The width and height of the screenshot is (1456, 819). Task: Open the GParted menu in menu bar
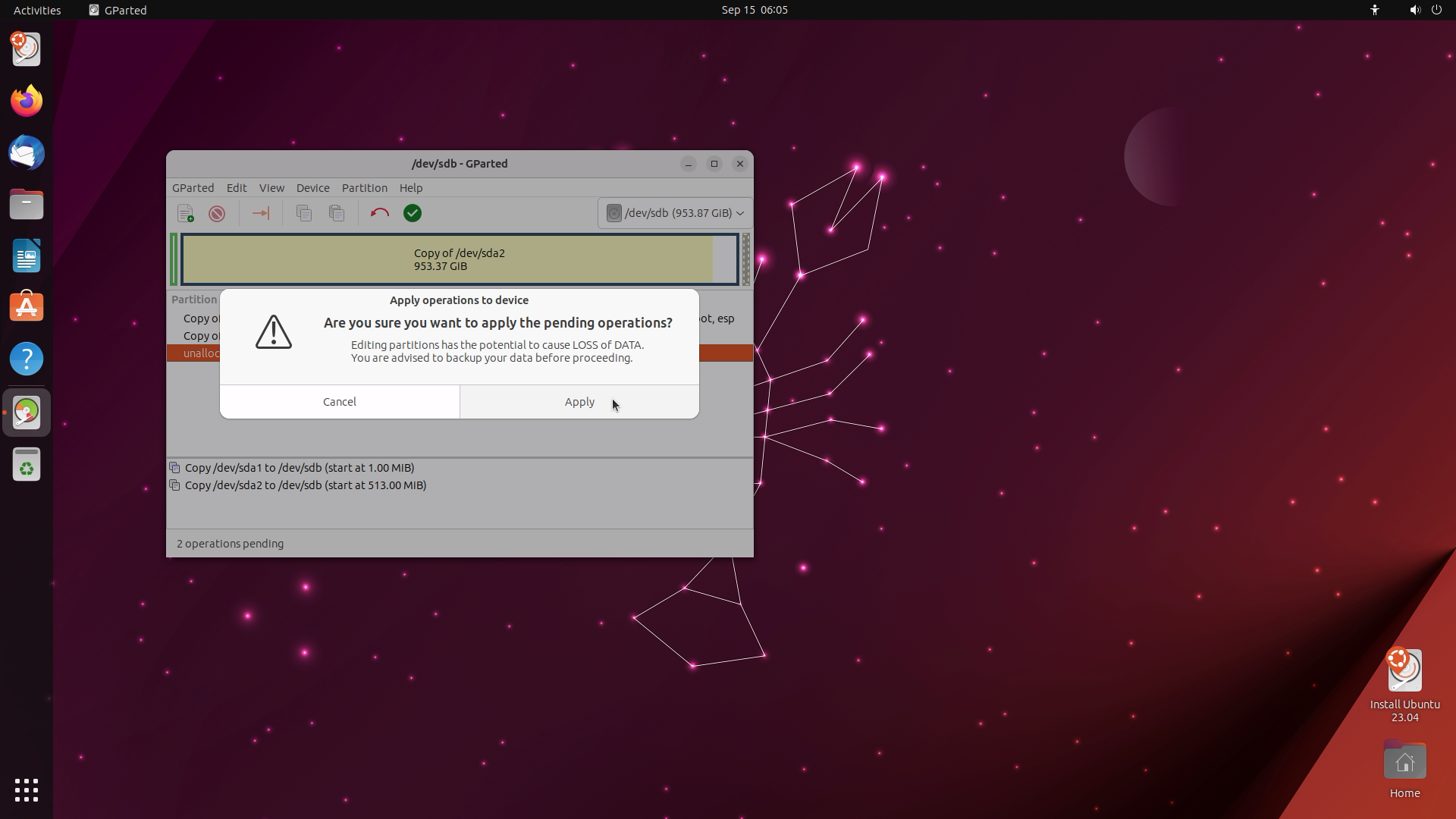click(x=193, y=188)
